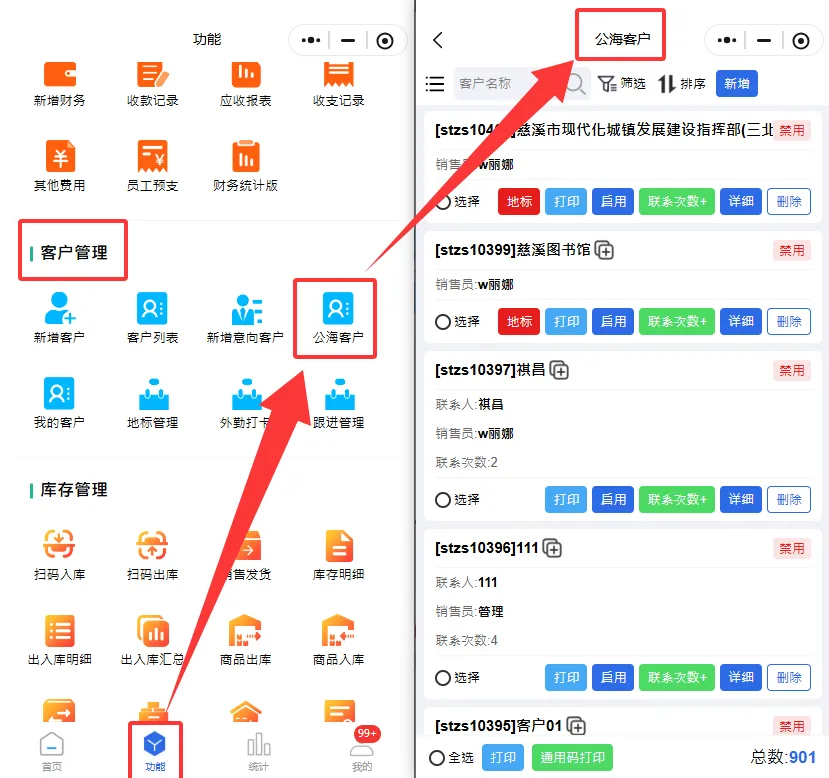This screenshot has height=778, width=829.
Task: Click the green 通用码打印 button
Action: (572, 758)
